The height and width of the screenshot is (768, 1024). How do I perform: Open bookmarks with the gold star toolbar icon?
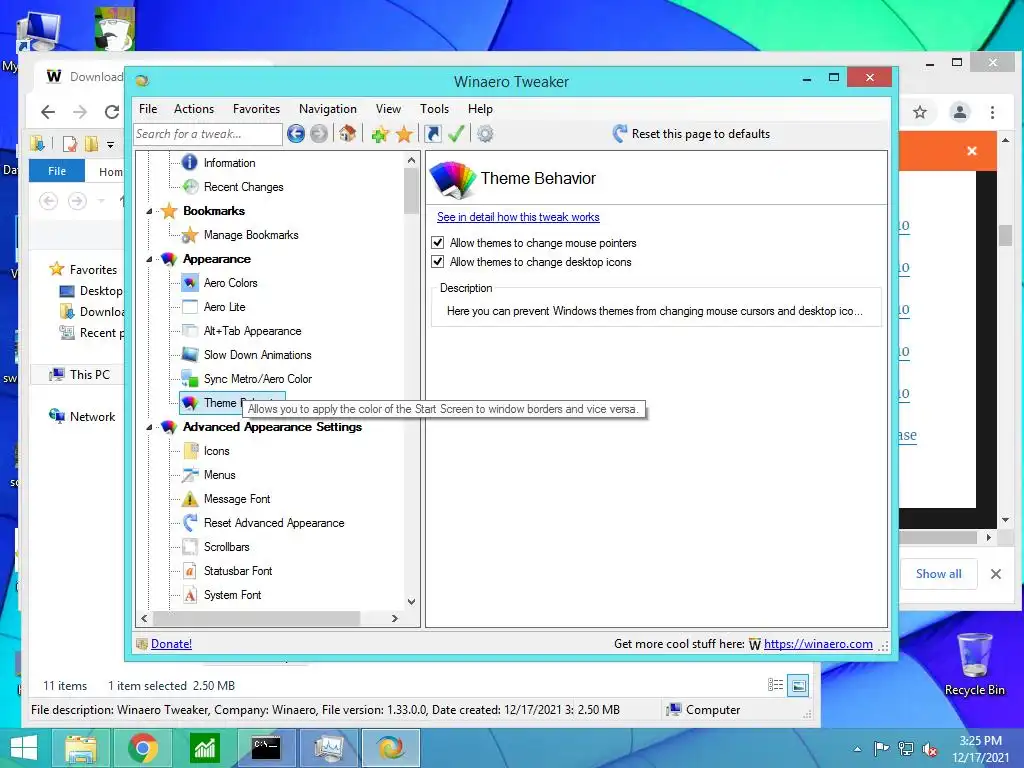coord(404,134)
